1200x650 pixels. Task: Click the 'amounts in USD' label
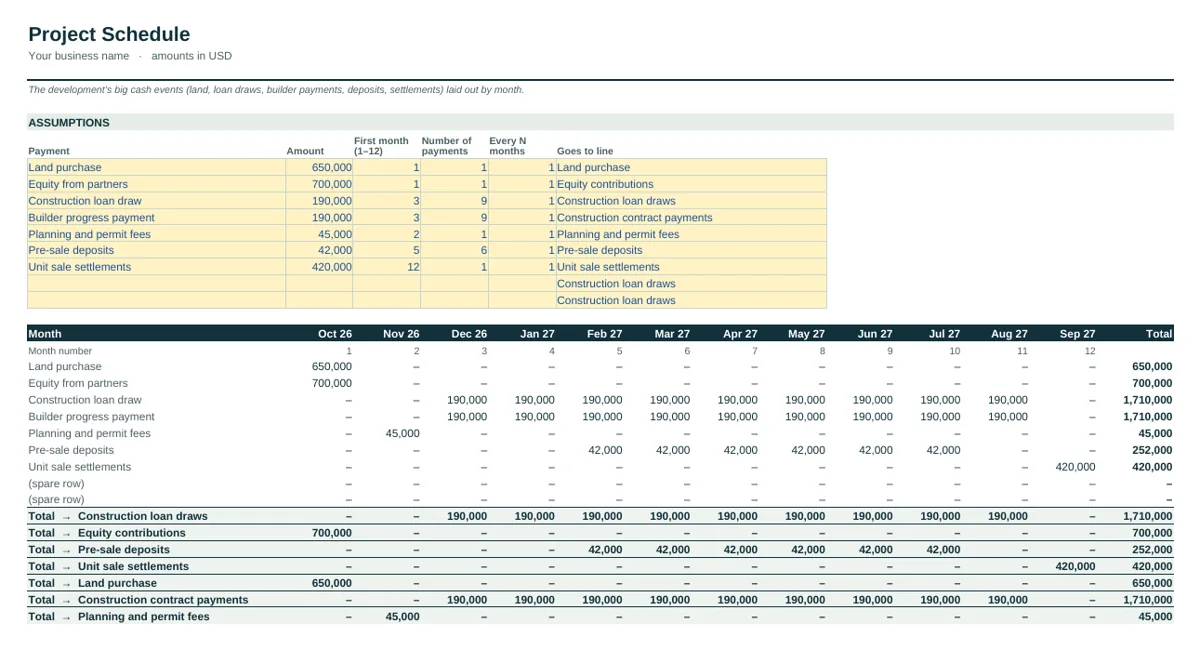tap(192, 56)
